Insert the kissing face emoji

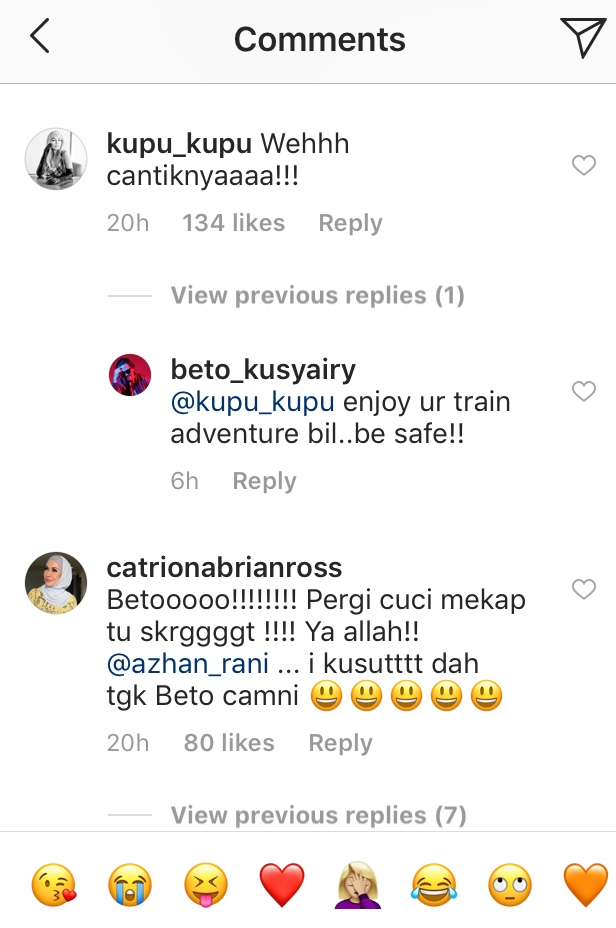(x=54, y=885)
